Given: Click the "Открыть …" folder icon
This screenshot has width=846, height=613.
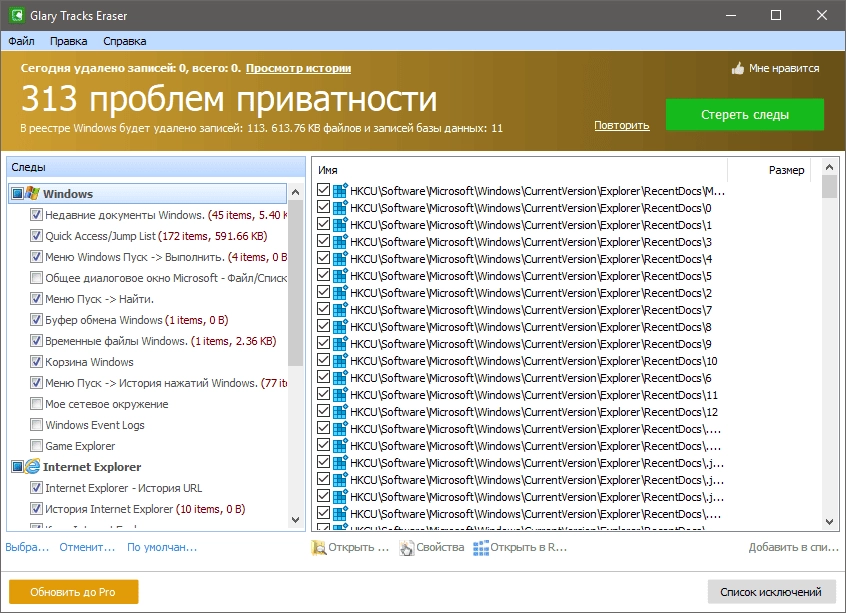Looking at the screenshot, I should [318, 547].
